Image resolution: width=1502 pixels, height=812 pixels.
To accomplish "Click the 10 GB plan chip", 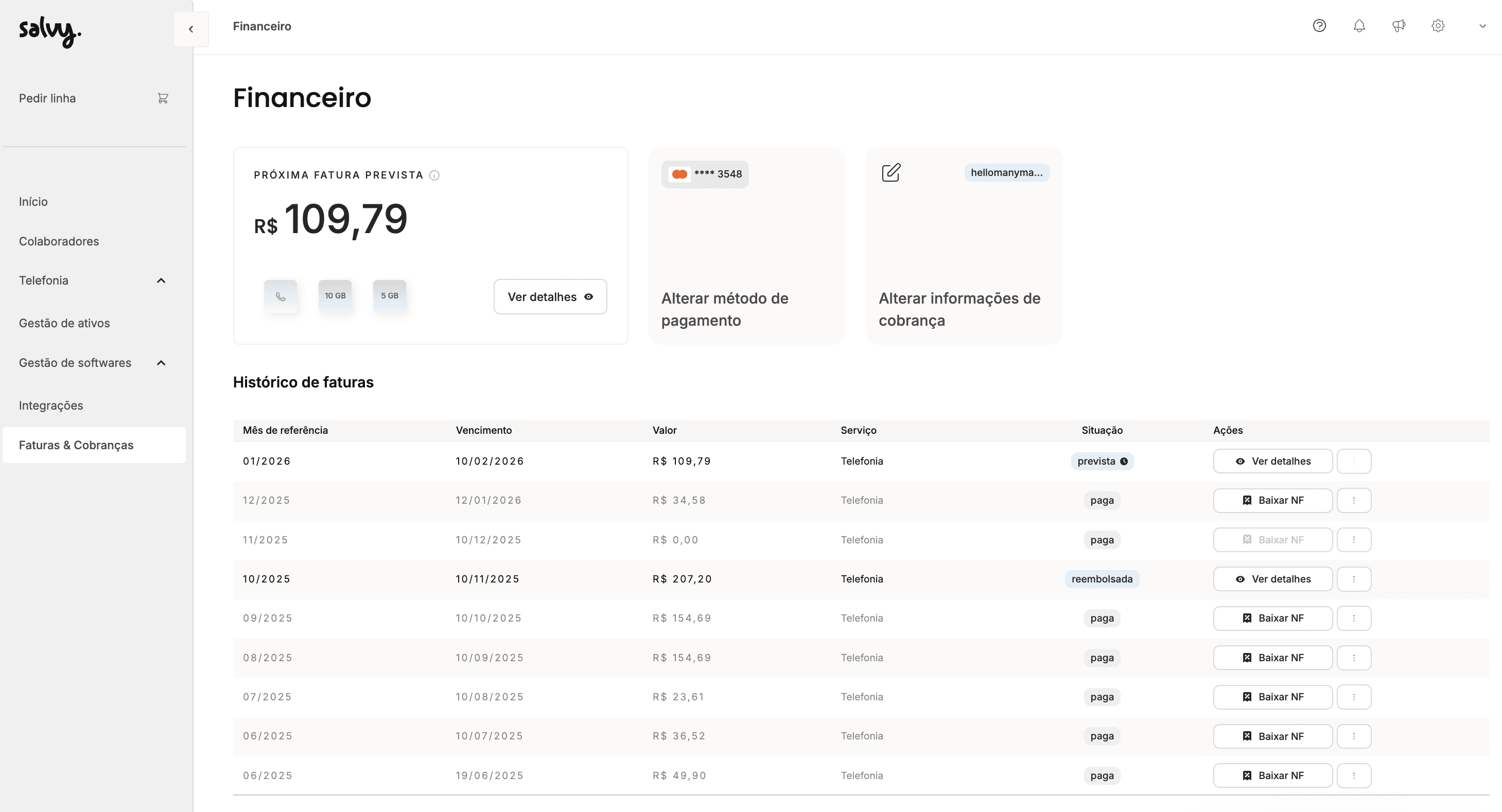I will coord(335,296).
